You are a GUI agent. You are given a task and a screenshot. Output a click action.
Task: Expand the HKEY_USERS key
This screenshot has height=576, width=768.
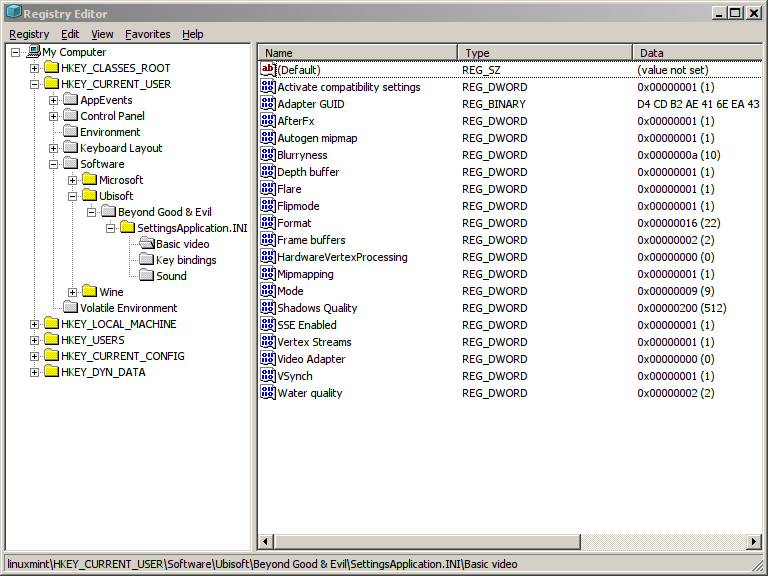(34, 340)
